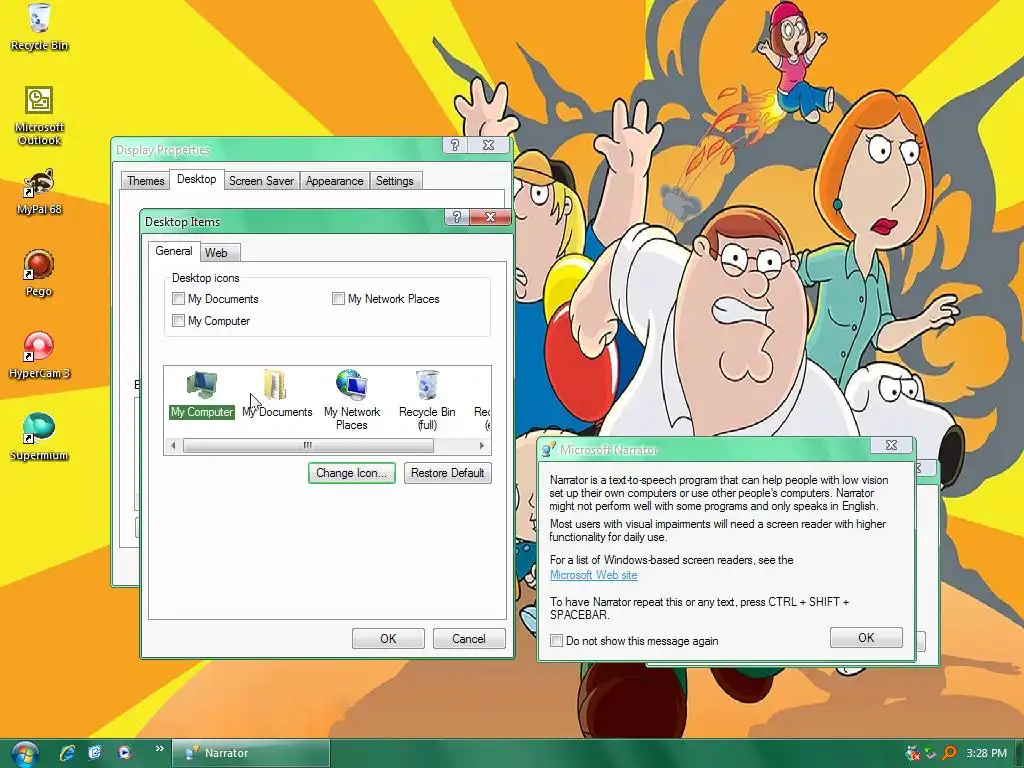Click the network tray icon
The width and height of the screenshot is (1024, 768).
click(931, 753)
